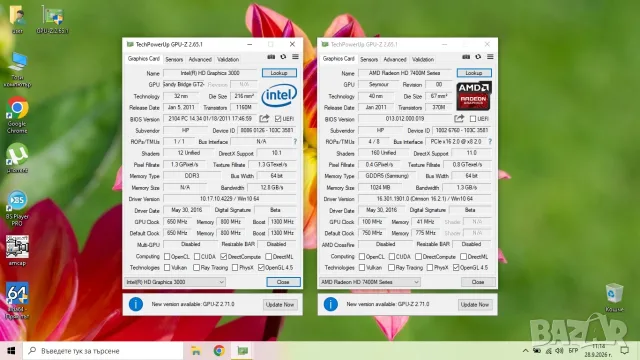Click Lookup button in Intel window
This screenshot has width=640, height=360.
pos(279,73)
